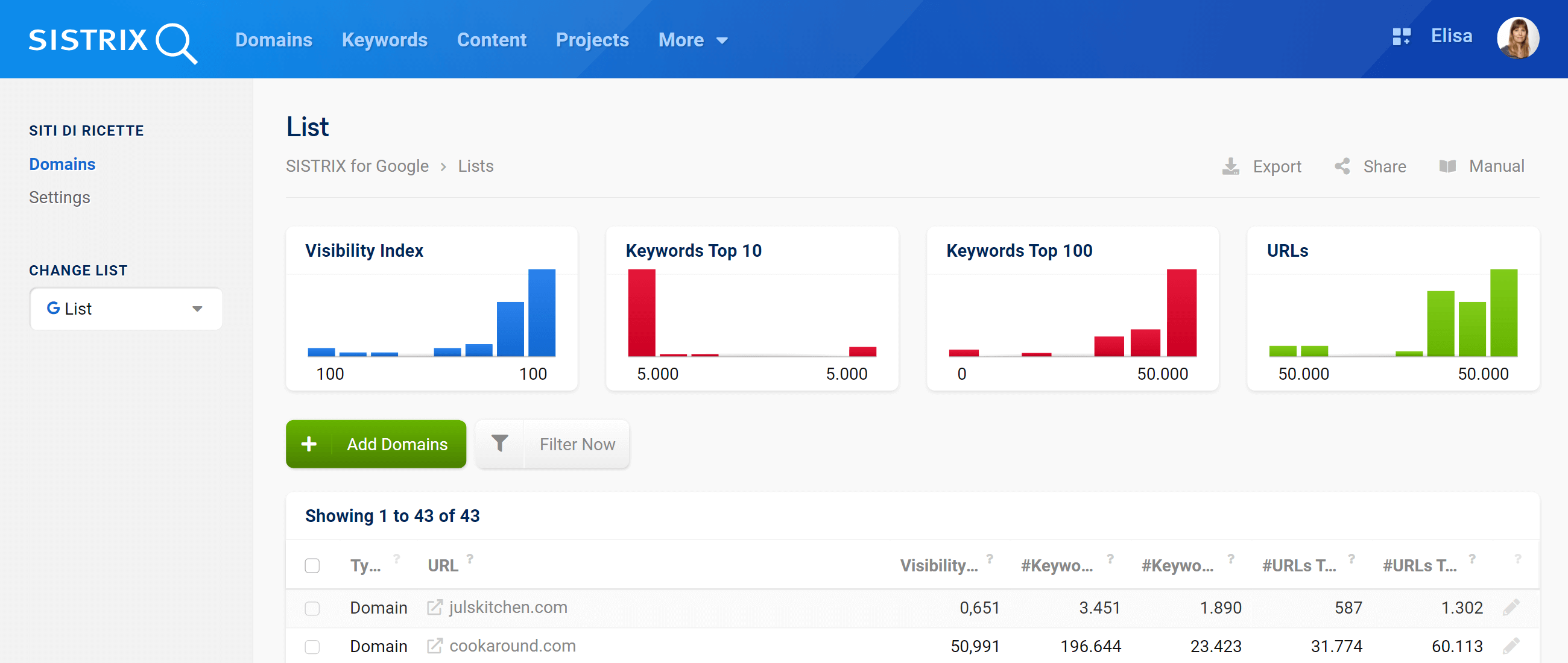Click the Manual book icon
Screen dimensions: 1568x663
tap(1447, 166)
